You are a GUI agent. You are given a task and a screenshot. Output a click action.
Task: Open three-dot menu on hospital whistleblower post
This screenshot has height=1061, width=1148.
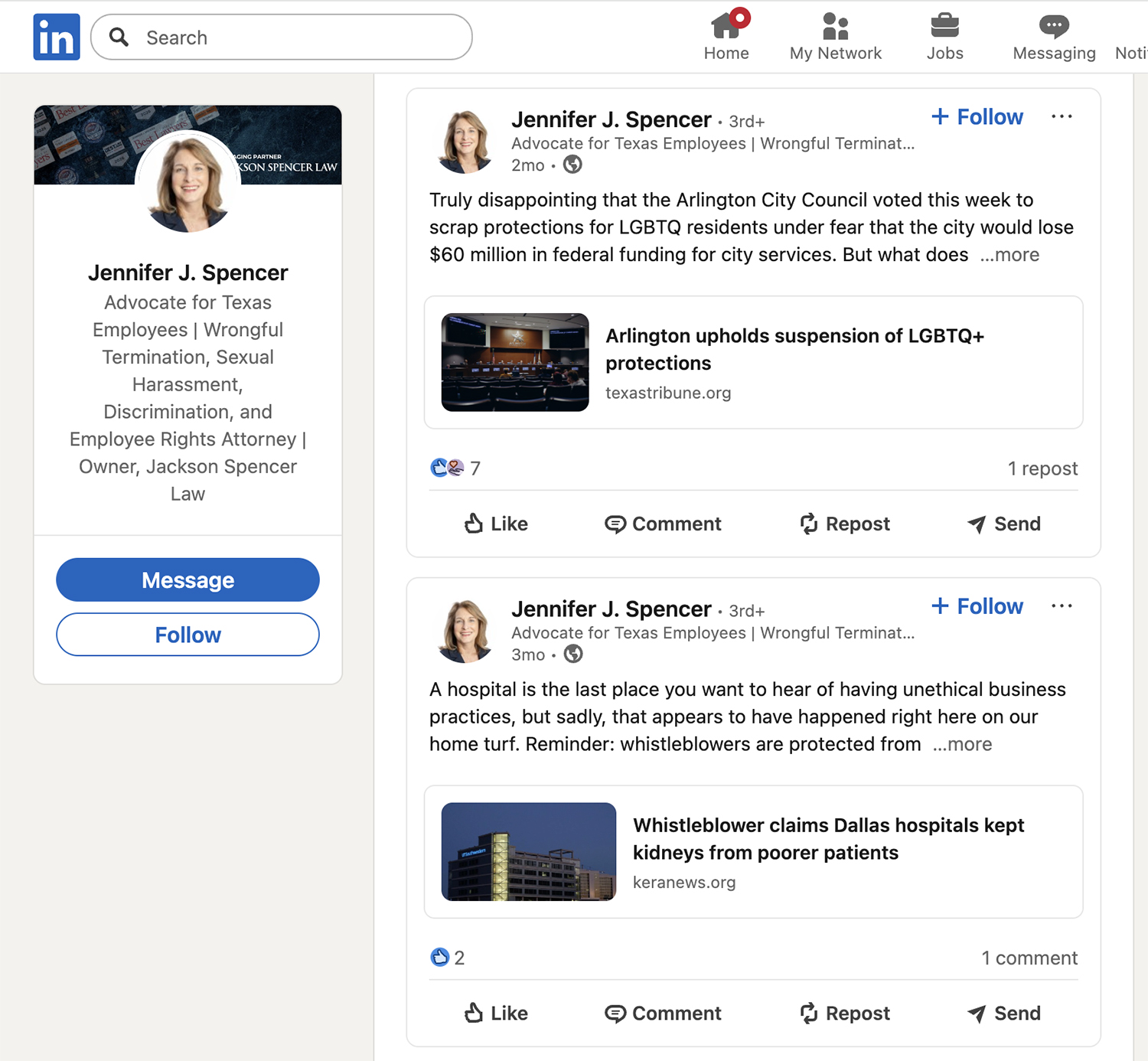1062,606
